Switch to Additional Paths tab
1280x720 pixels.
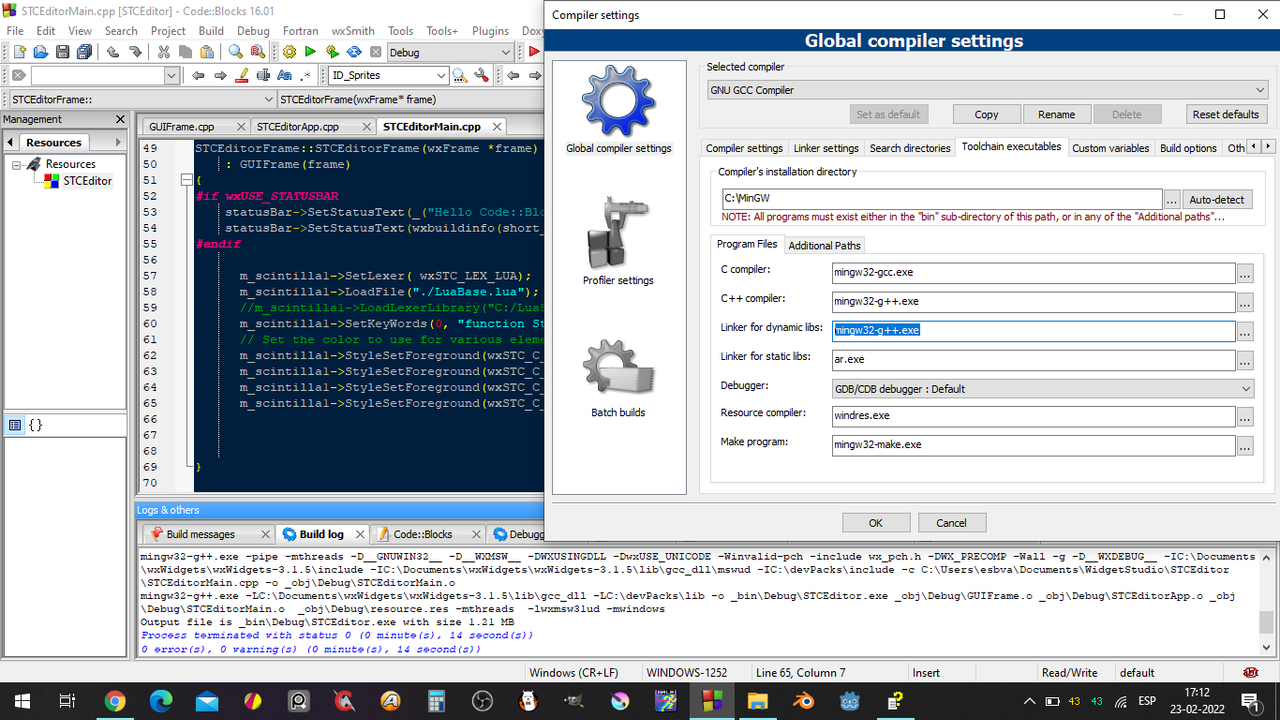click(824, 245)
